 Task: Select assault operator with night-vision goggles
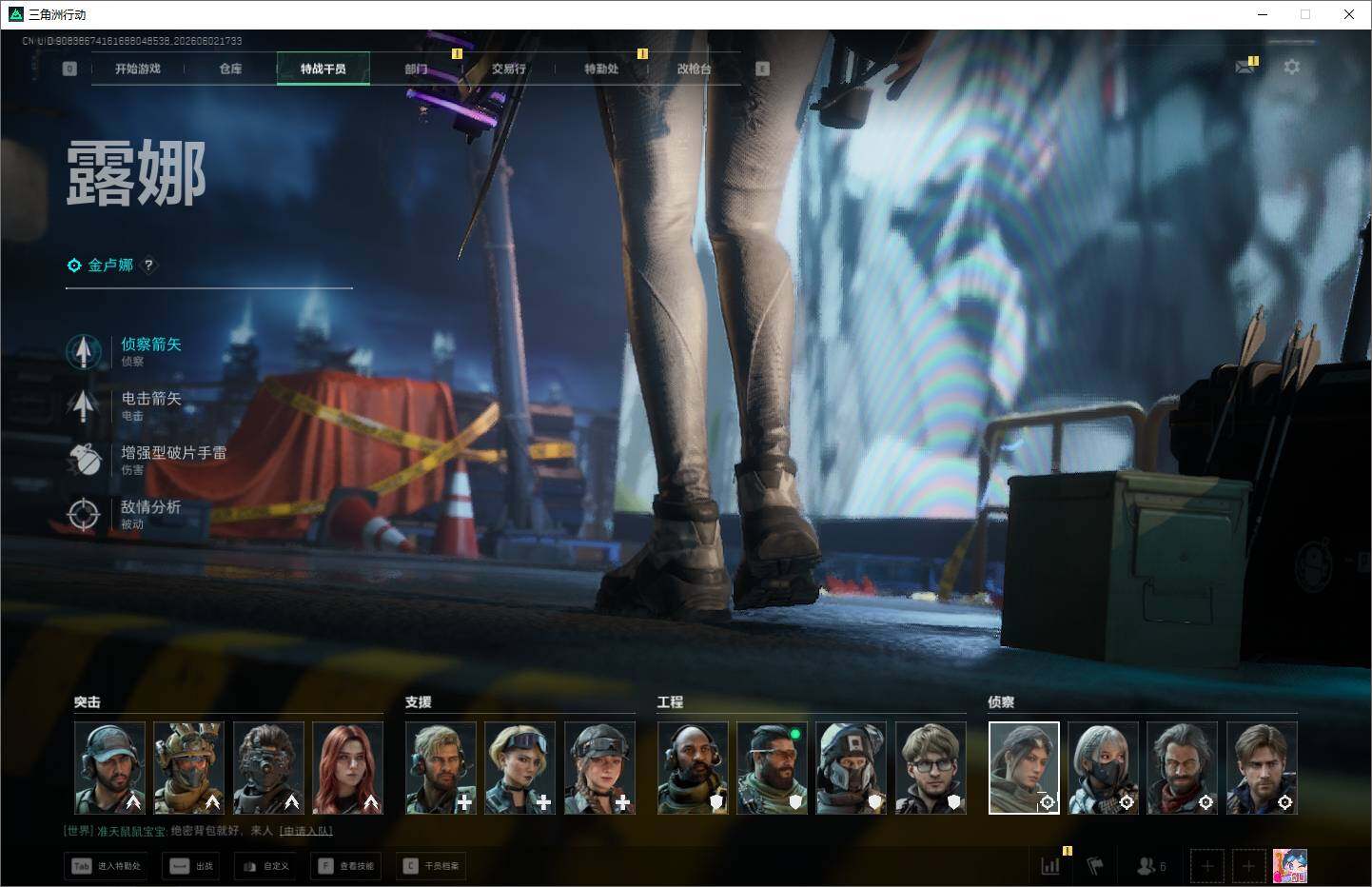coord(268,768)
